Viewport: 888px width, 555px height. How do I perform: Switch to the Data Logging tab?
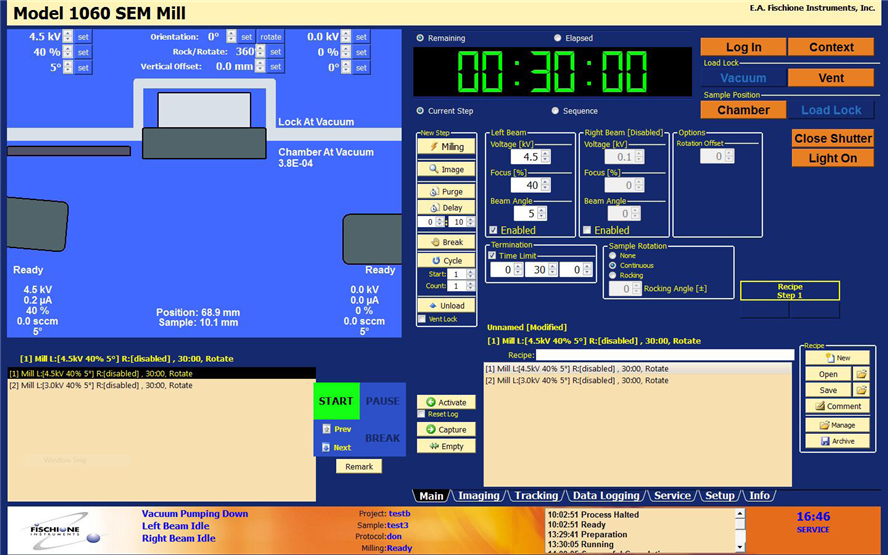[605, 496]
